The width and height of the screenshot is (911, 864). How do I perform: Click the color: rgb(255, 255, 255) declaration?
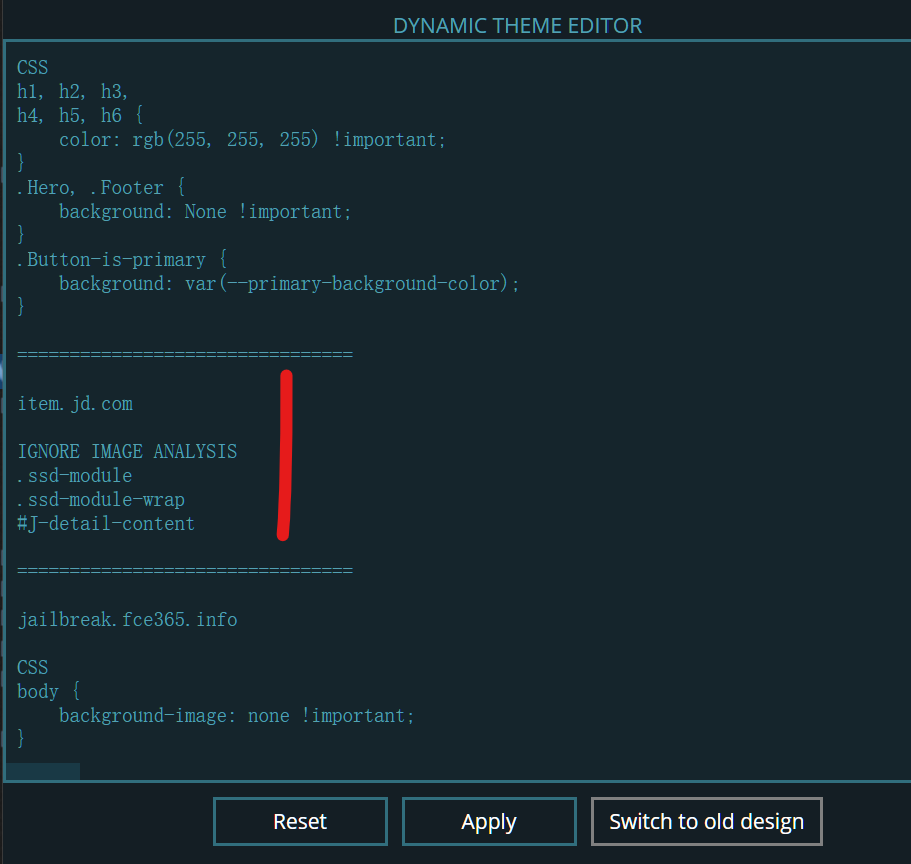253,139
